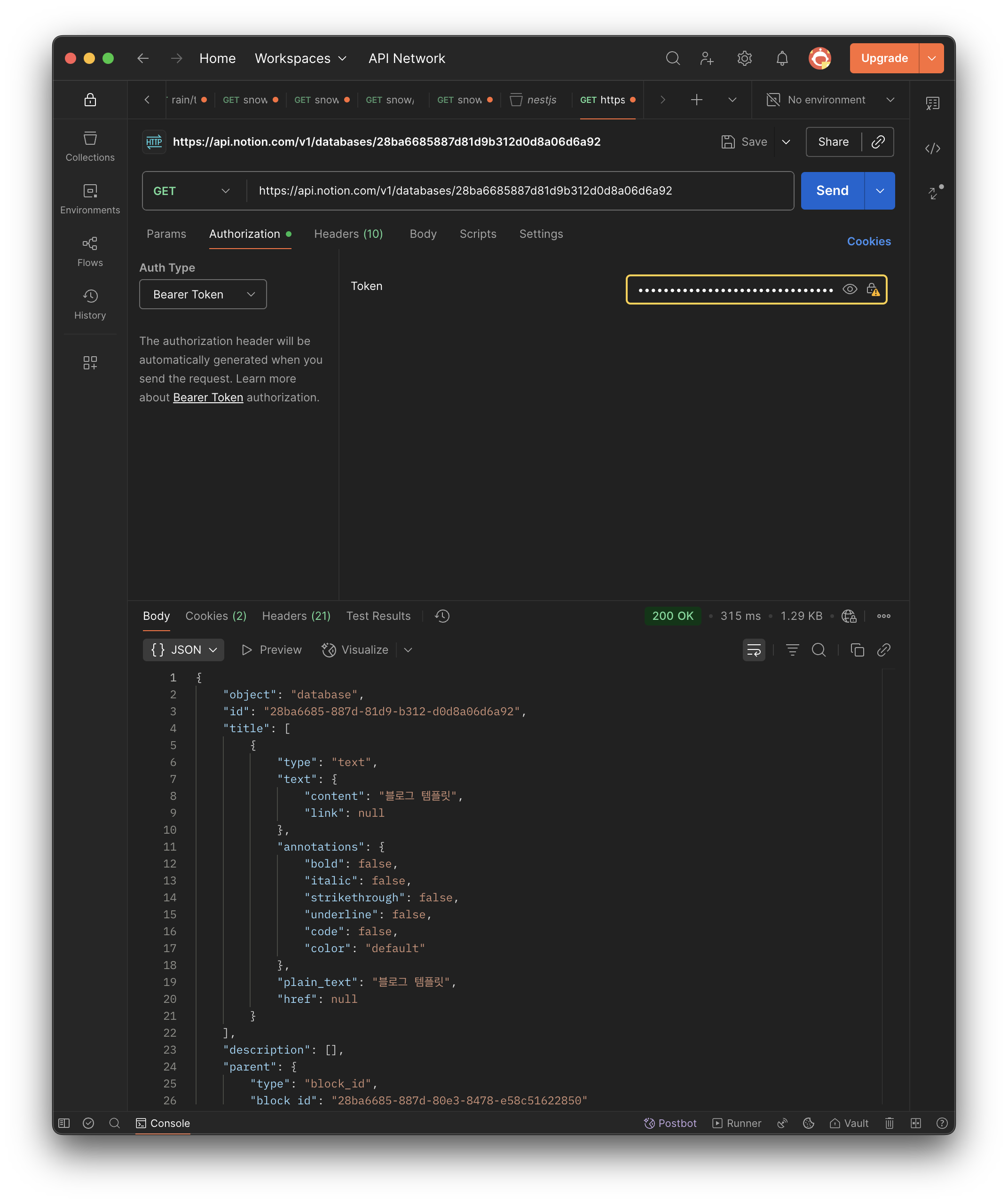Click the copy response body icon
Viewport: 1008px width, 1204px height.
[x=857, y=649]
